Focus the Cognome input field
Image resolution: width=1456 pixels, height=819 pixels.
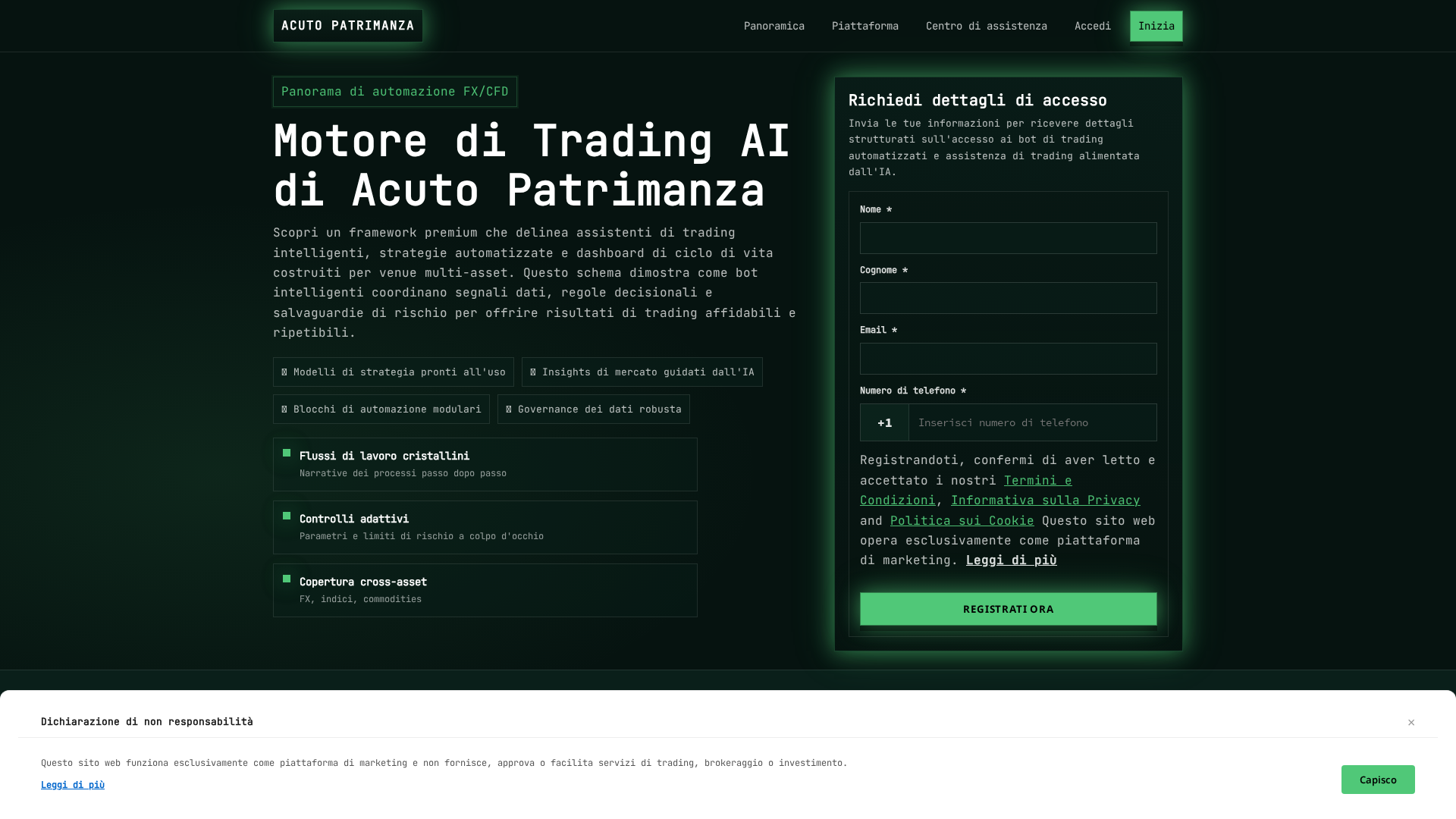pos(1008,298)
